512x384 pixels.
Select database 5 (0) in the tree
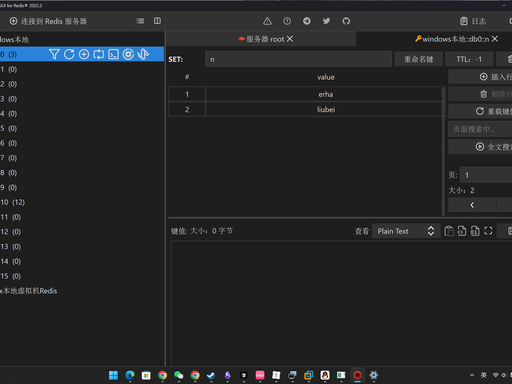click(x=82, y=128)
